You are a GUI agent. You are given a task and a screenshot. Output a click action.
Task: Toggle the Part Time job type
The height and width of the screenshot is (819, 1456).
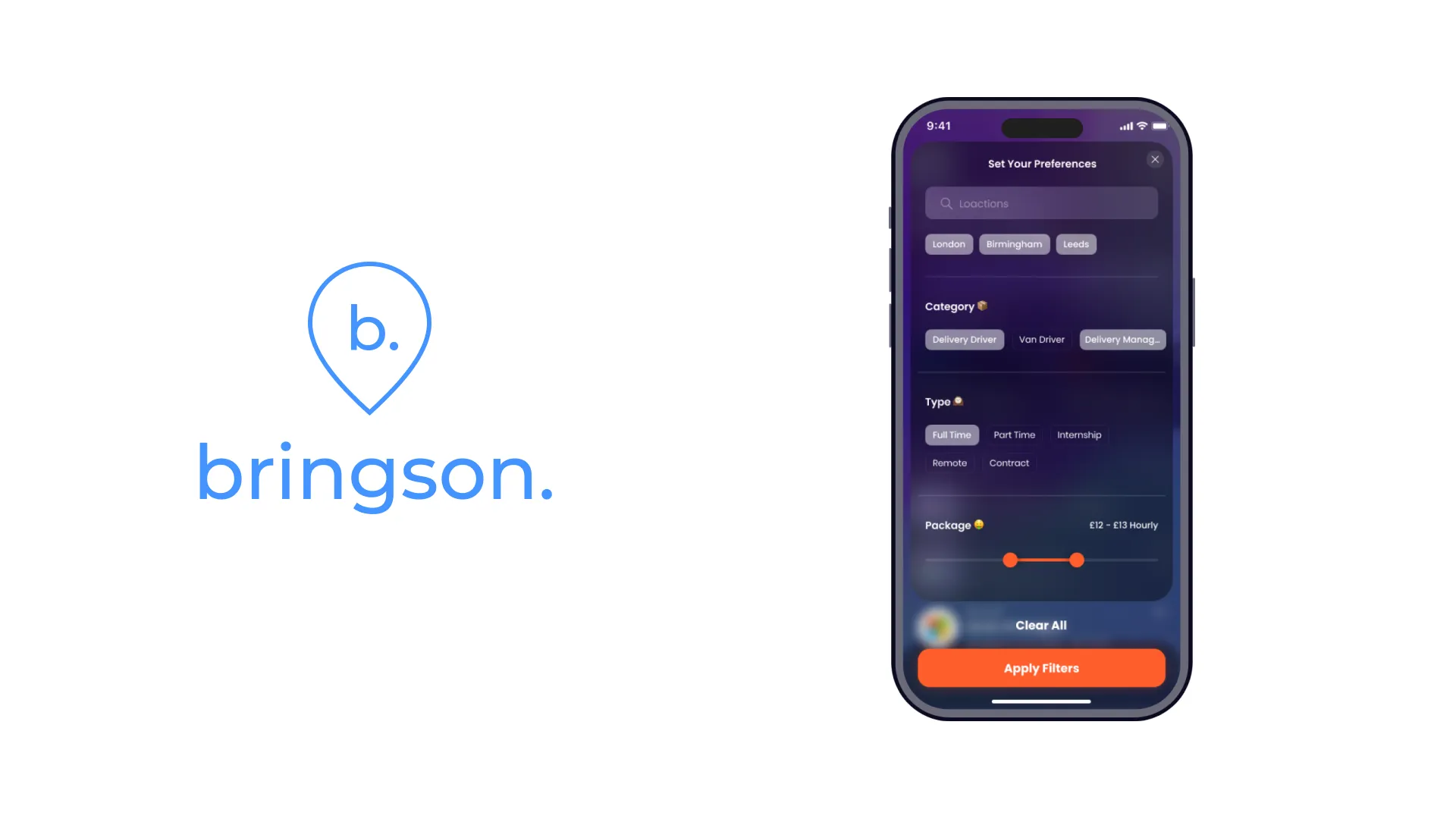click(1014, 434)
